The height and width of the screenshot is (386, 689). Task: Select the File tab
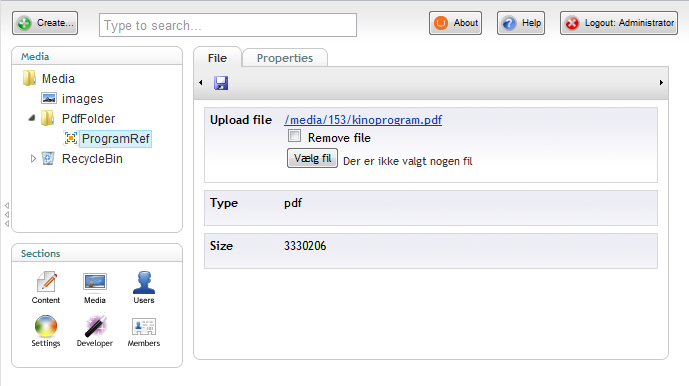(x=218, y=58)
